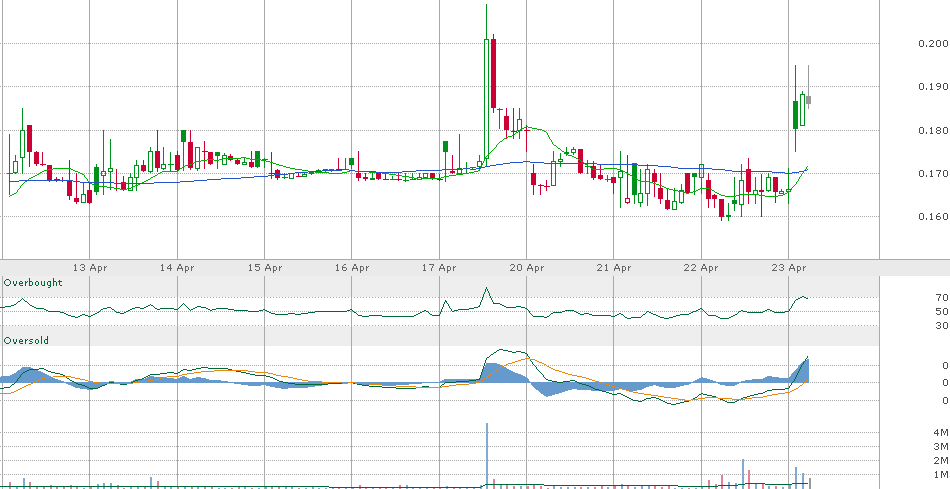The height and width of the screenshot is (489, 950).
Task: Click the 13 Apr date label
Action: [90, 267]
